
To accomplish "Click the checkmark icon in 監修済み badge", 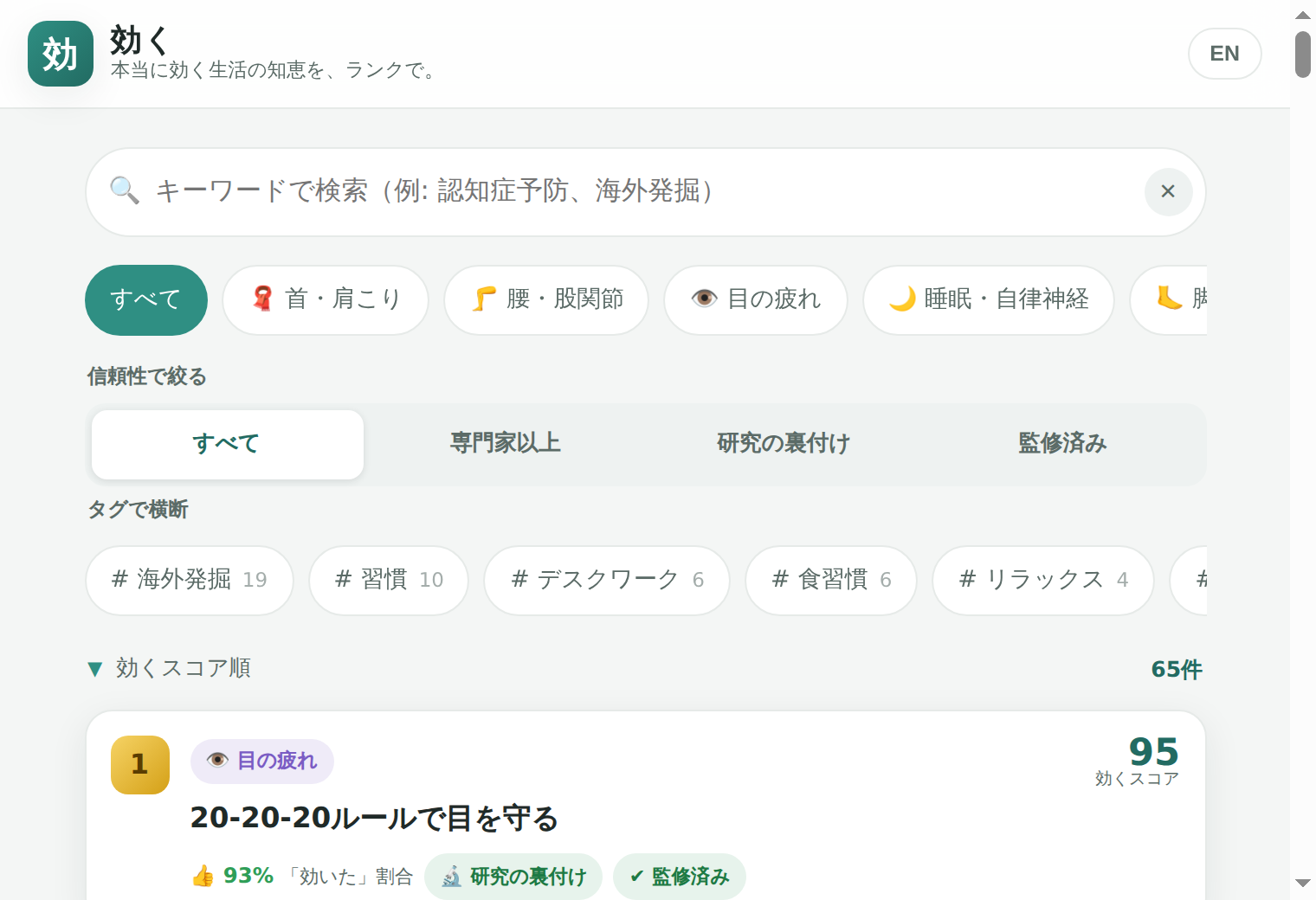I will (x=636, y=877).
